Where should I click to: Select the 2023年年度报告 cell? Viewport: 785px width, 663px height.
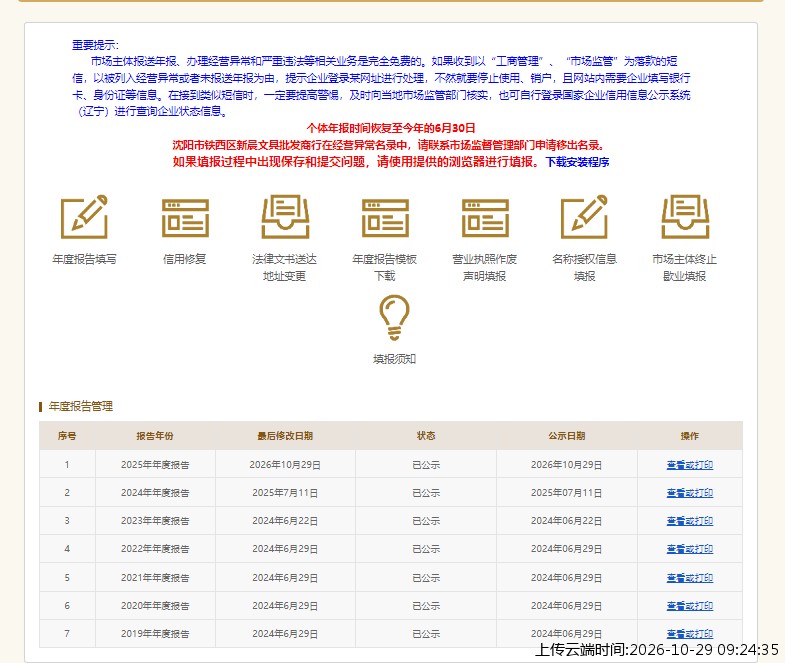155,521
